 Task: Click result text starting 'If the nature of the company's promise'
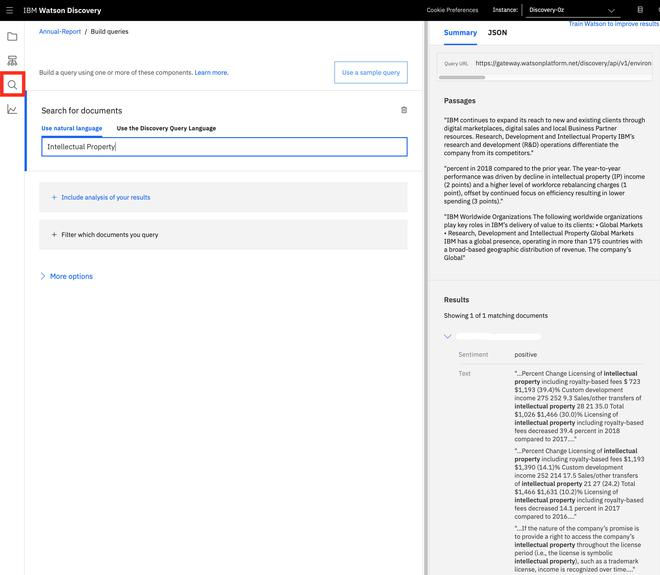(x=578, y=549)
